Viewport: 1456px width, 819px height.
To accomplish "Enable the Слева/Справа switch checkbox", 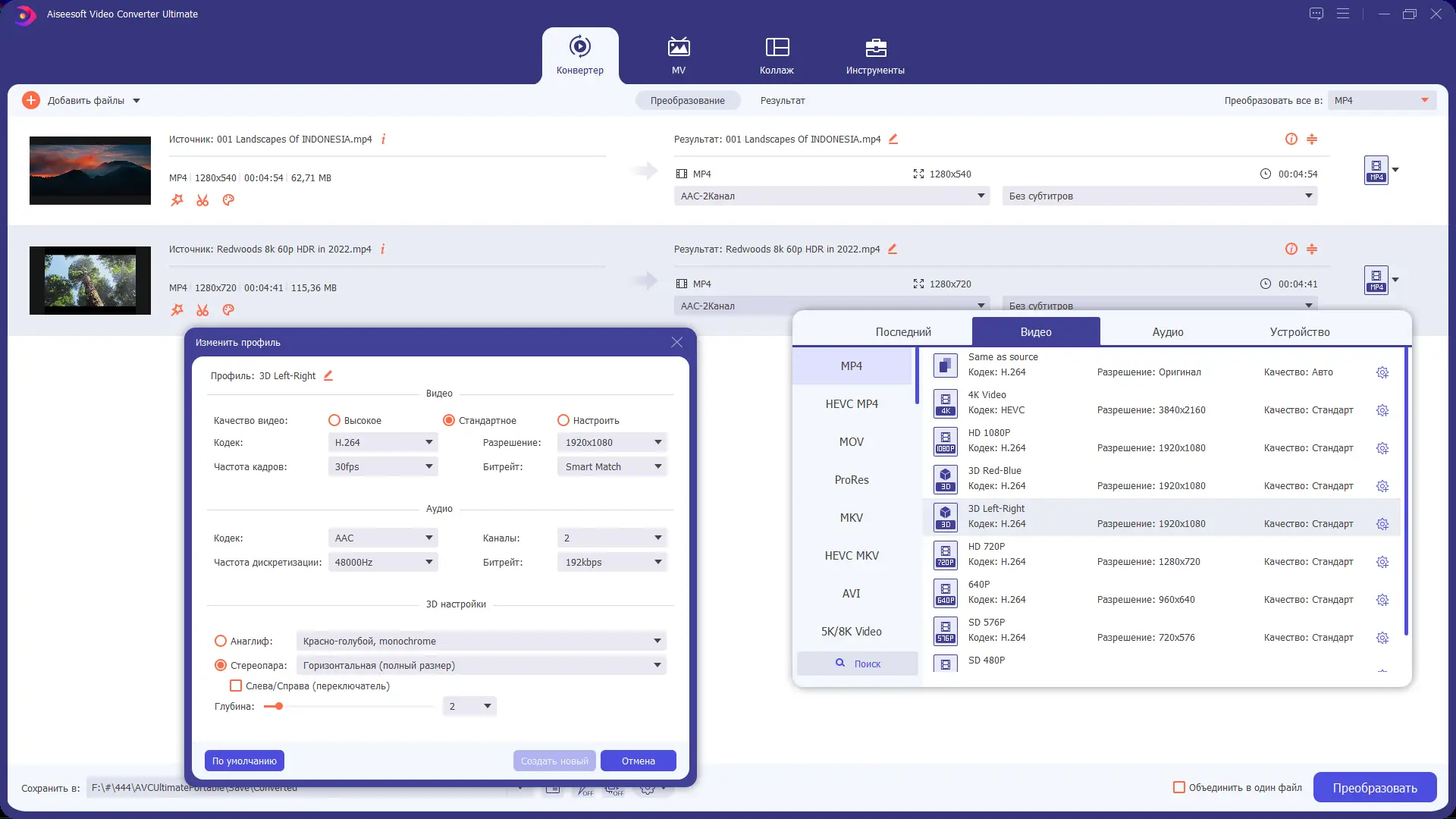I will [x=236, y=686].
